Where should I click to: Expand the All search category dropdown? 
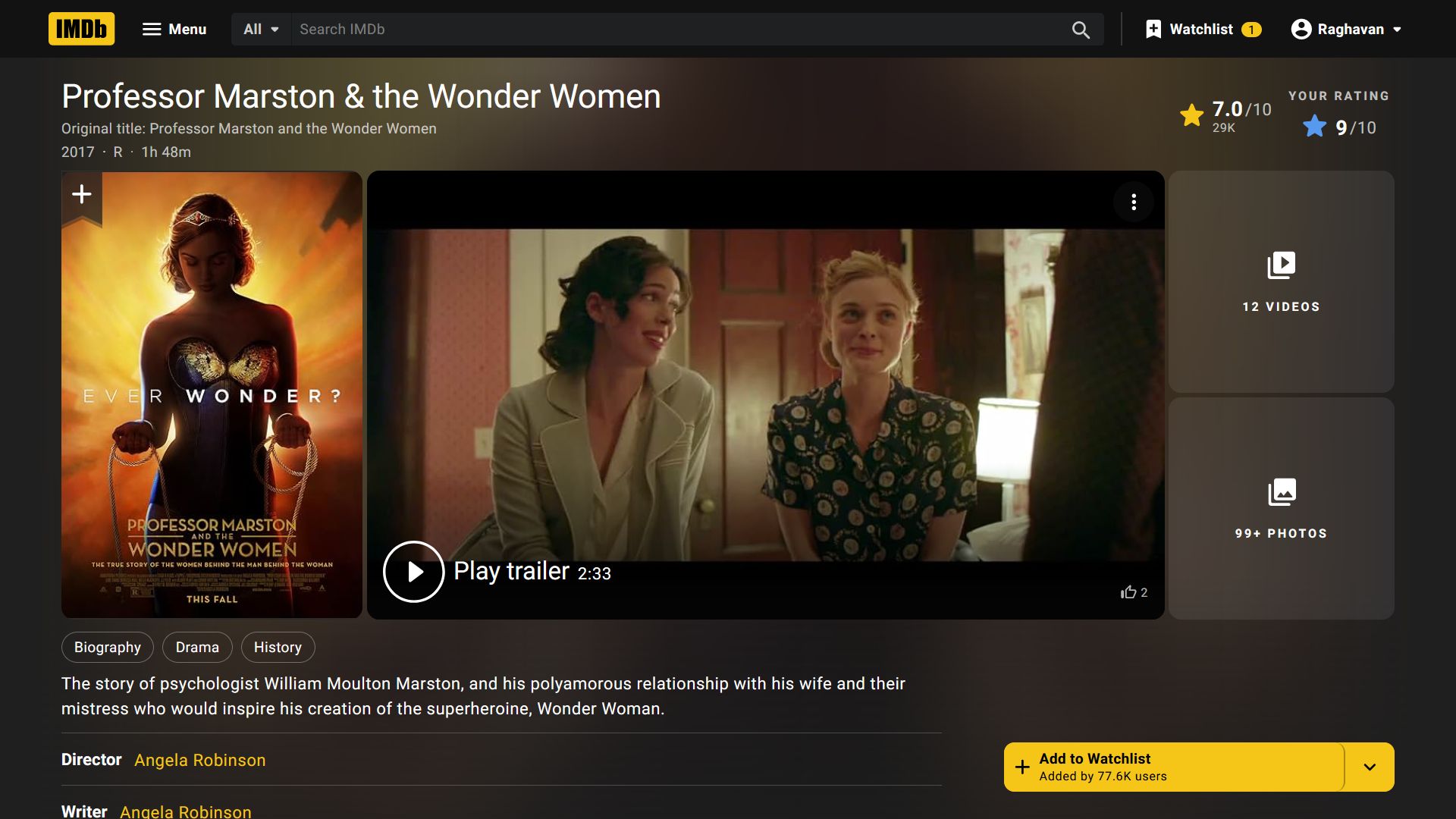point(258,28)
